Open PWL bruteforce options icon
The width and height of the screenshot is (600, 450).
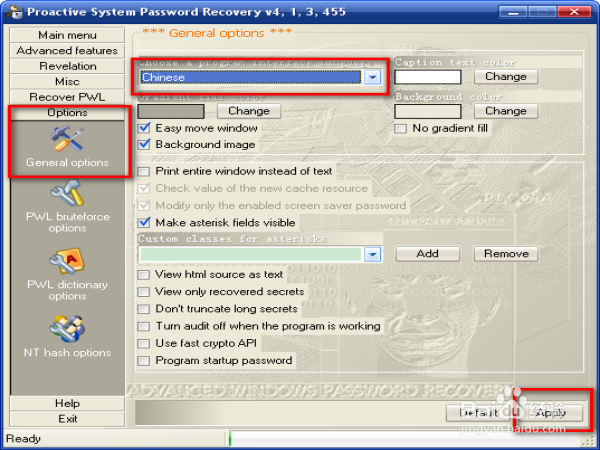67,194
